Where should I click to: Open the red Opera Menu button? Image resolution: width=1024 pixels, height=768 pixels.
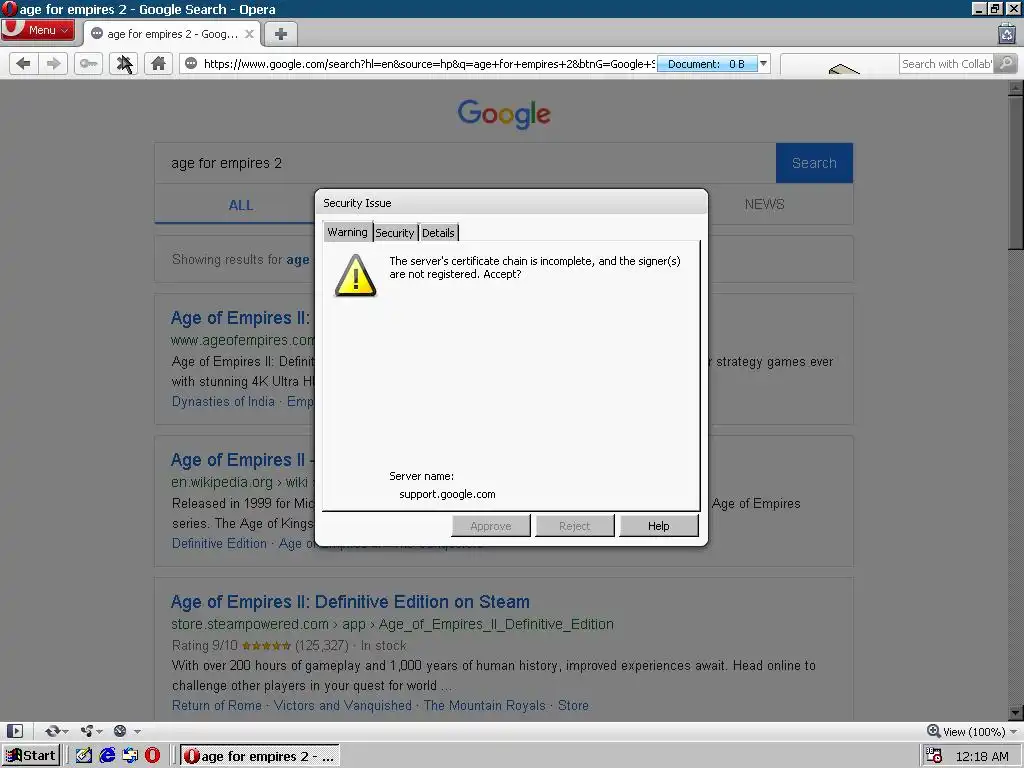point(37,30)
